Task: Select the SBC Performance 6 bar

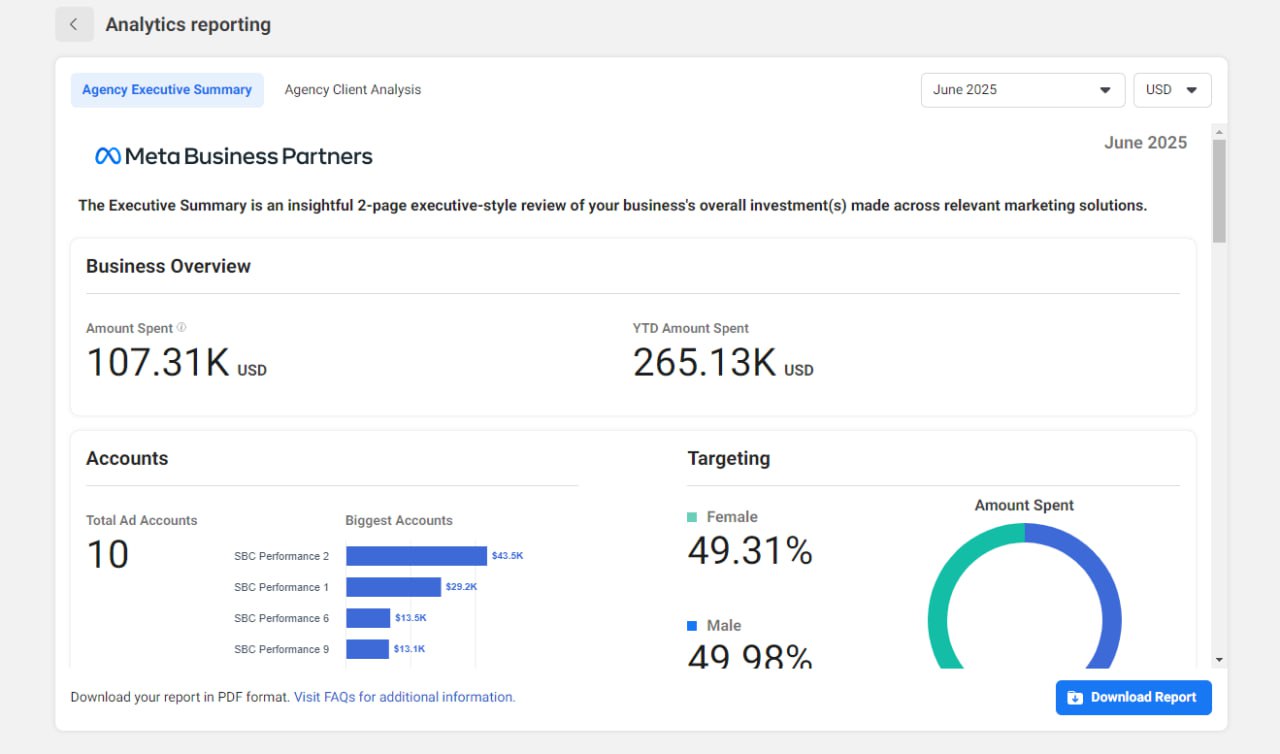Action: pyautogui.click(x=368, y=618)
